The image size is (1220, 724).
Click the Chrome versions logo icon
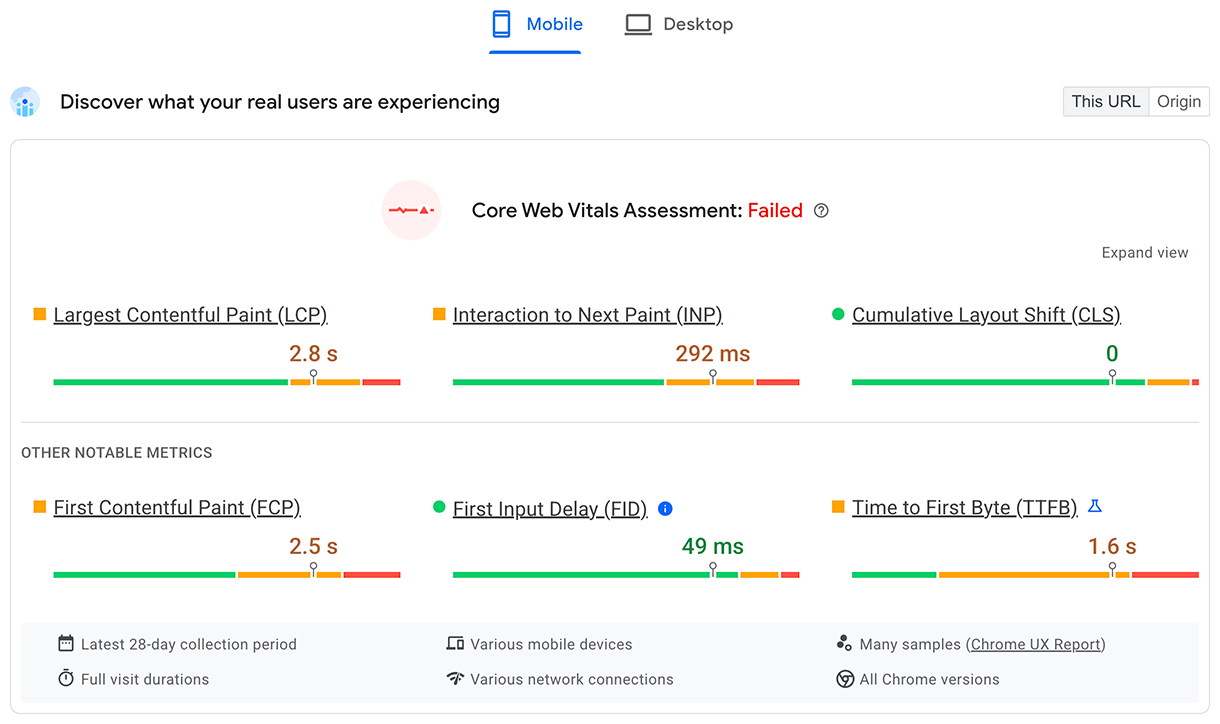846,679
